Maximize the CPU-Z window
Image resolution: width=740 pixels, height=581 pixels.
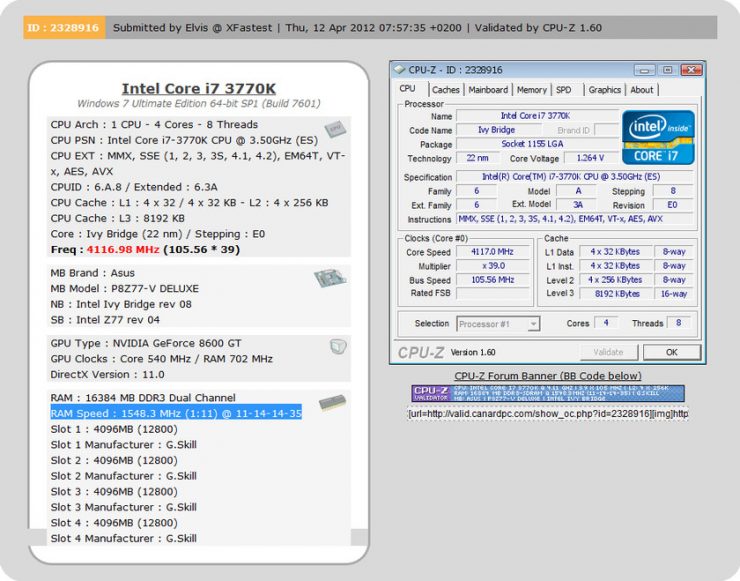667,70
